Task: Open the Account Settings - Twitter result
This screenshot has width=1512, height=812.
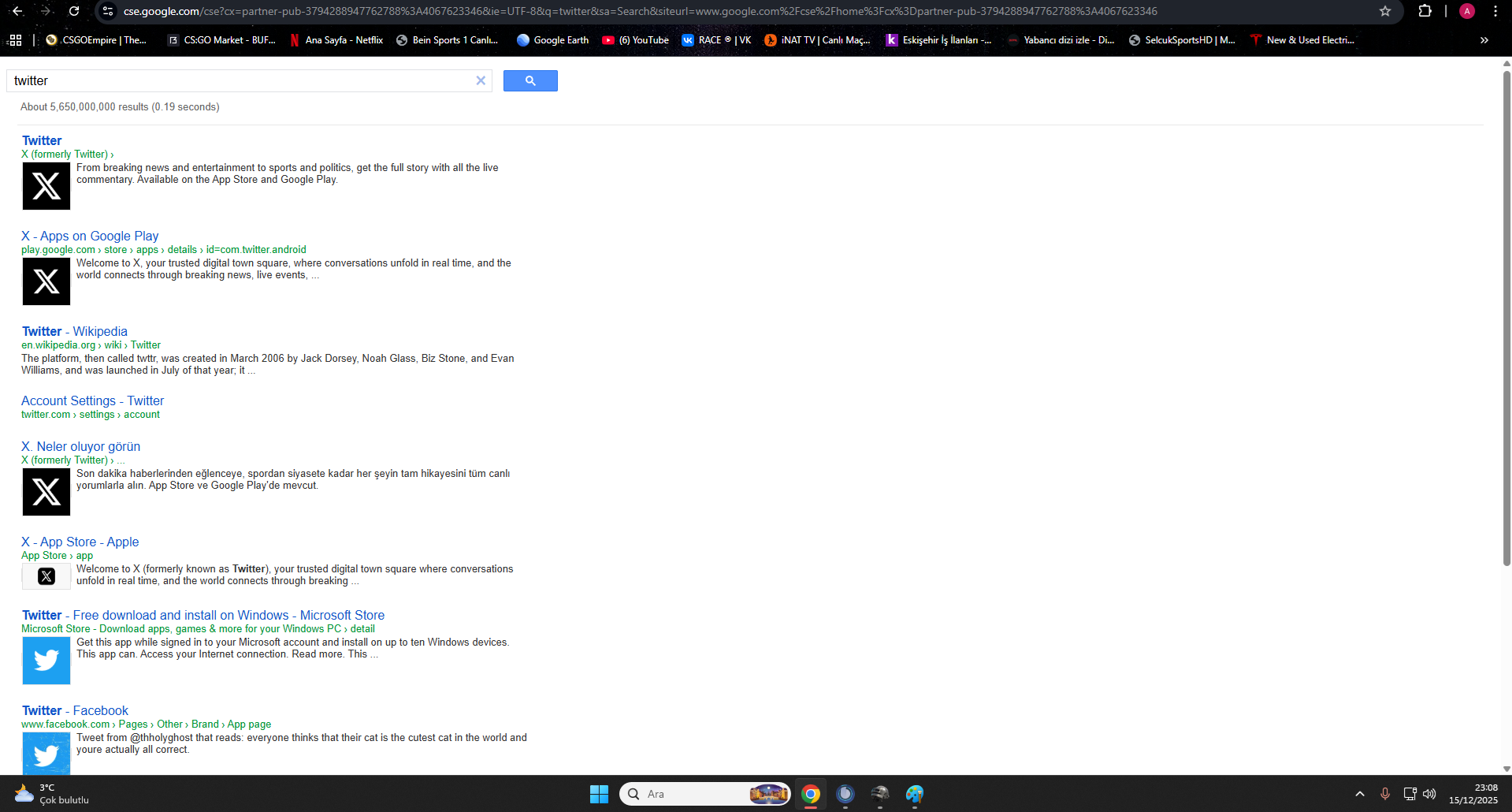Action: pos(93,400)
